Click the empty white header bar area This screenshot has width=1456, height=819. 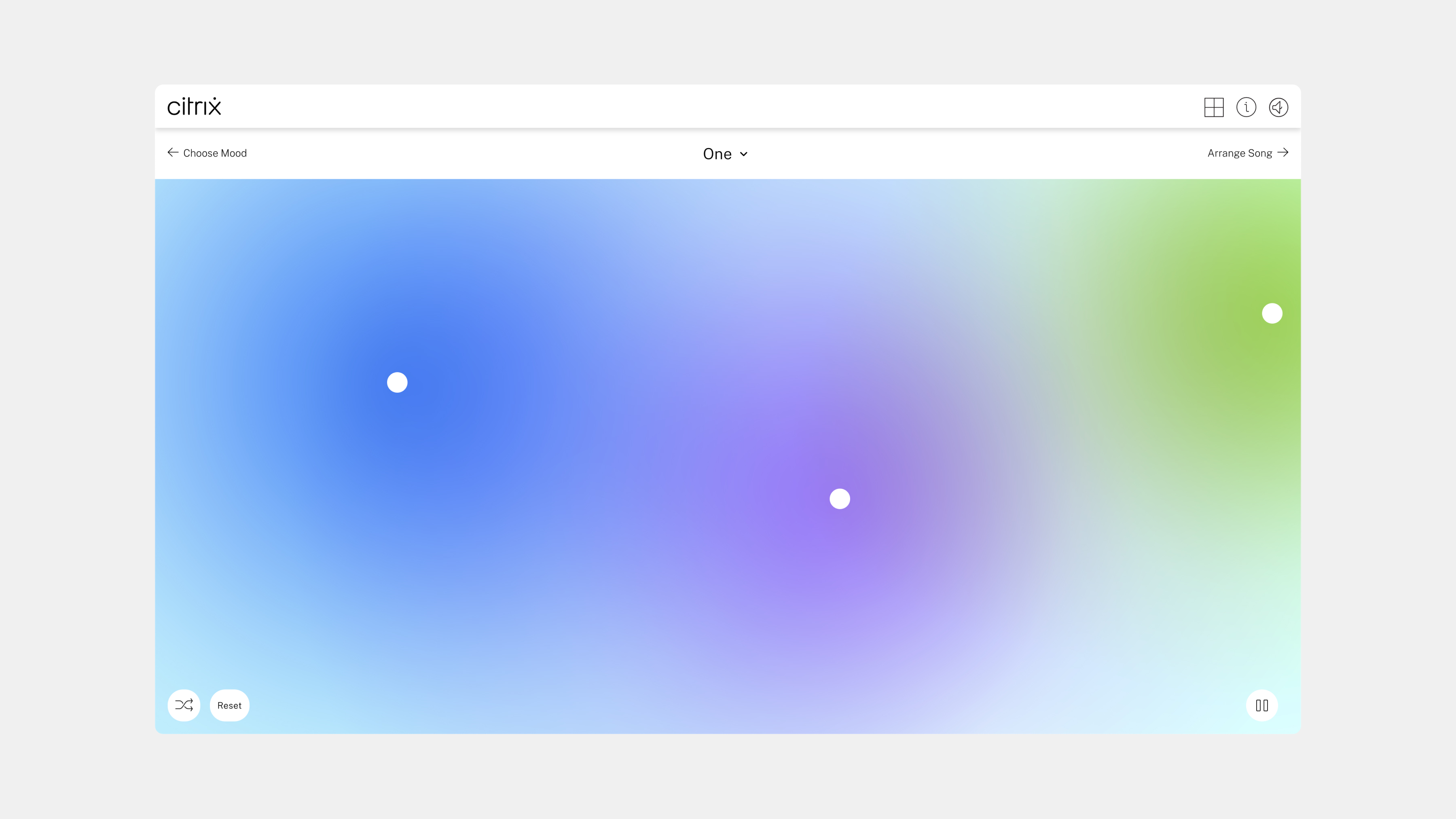point(678,106)
